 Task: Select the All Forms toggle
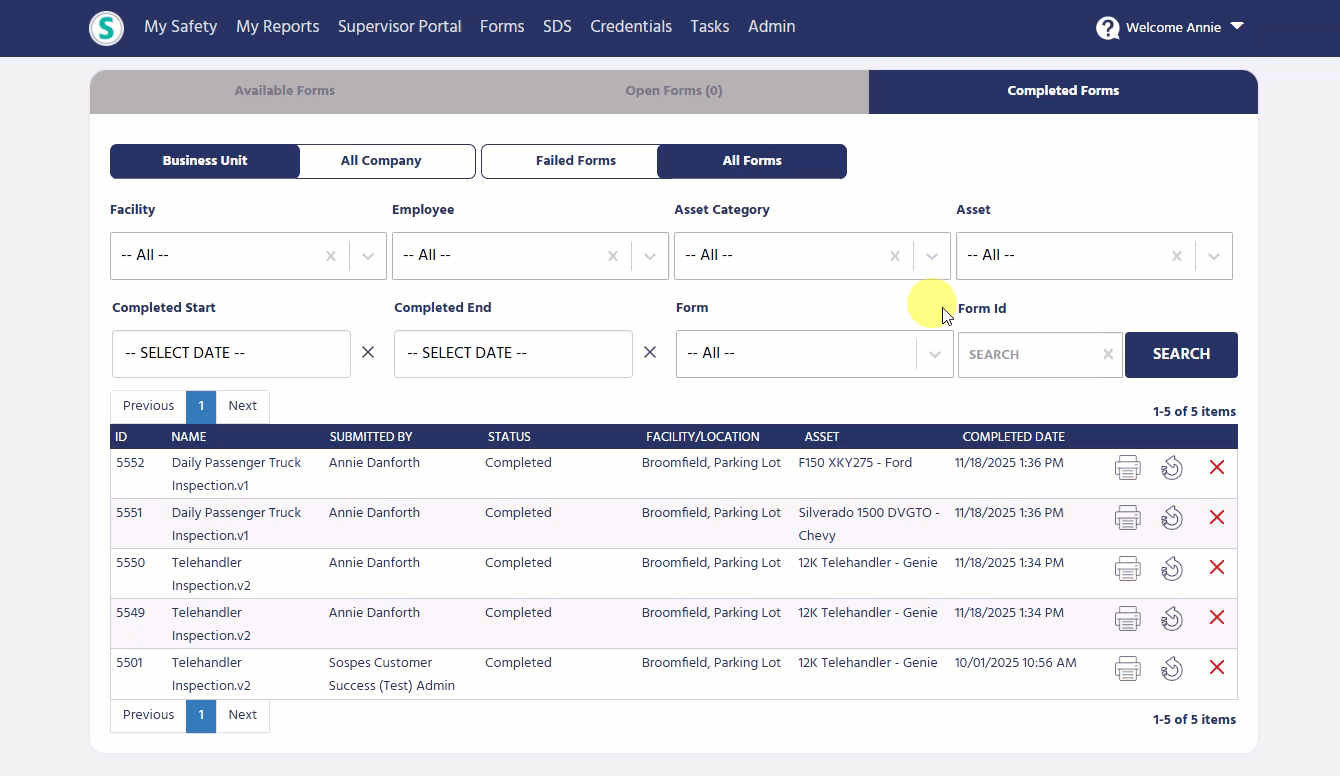[x=751, y=160]
